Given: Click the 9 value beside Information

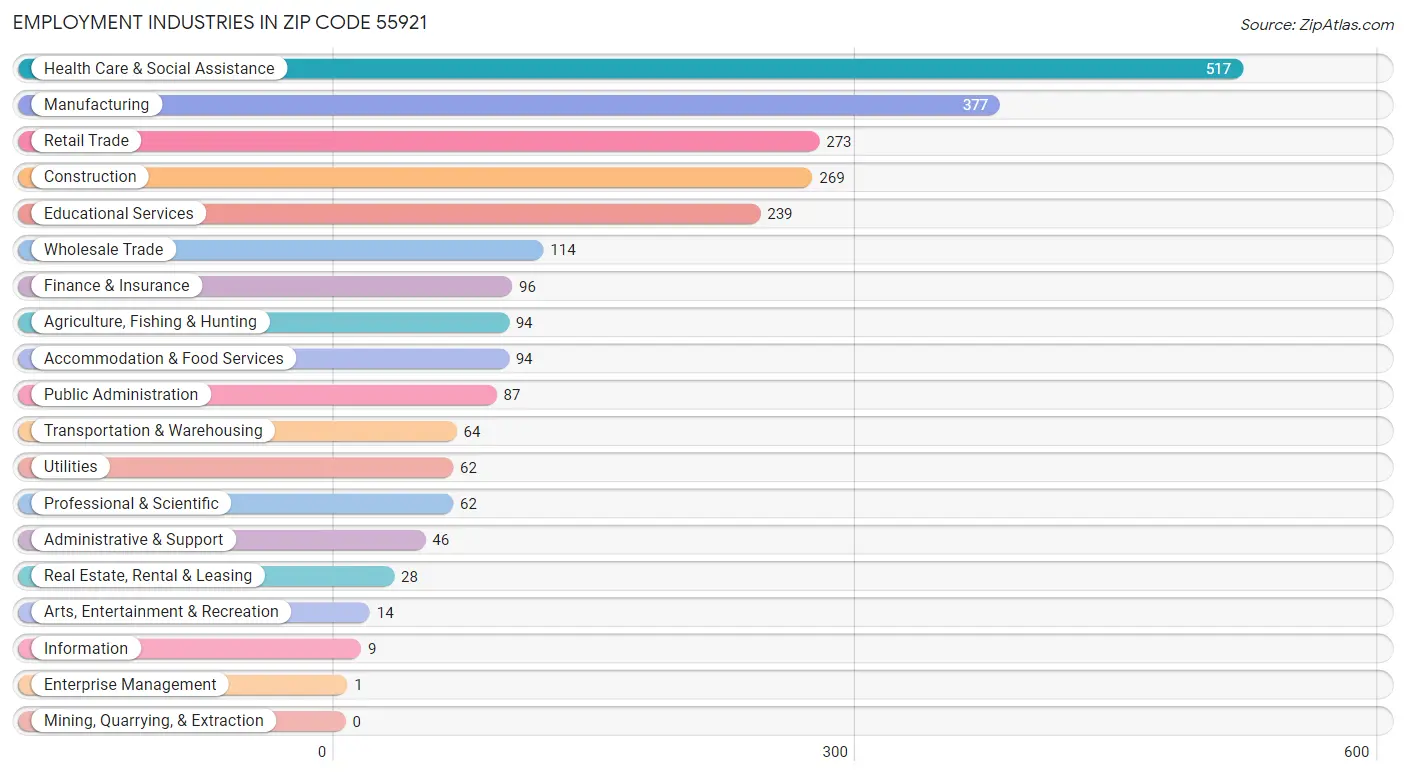Looking at the screenshot, I should 372,649.
